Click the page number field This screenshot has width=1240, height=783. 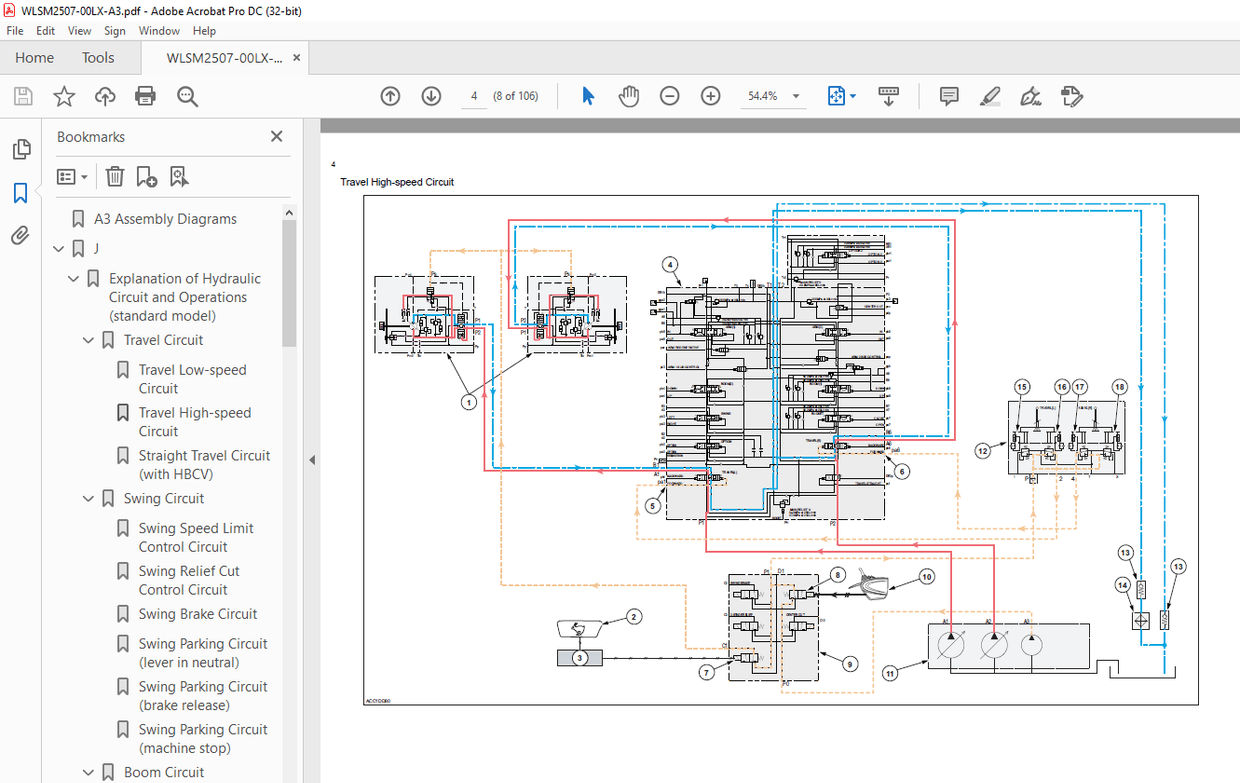pyautogui.click(x=473, y=95)
